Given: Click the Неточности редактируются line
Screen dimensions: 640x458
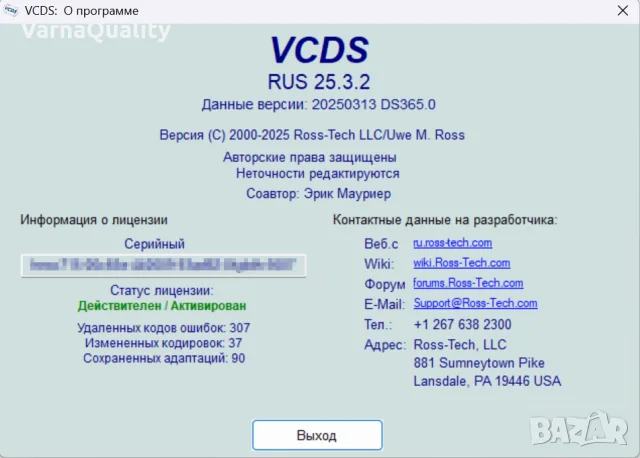Looking at the screenshot, I should pos(318,174).
